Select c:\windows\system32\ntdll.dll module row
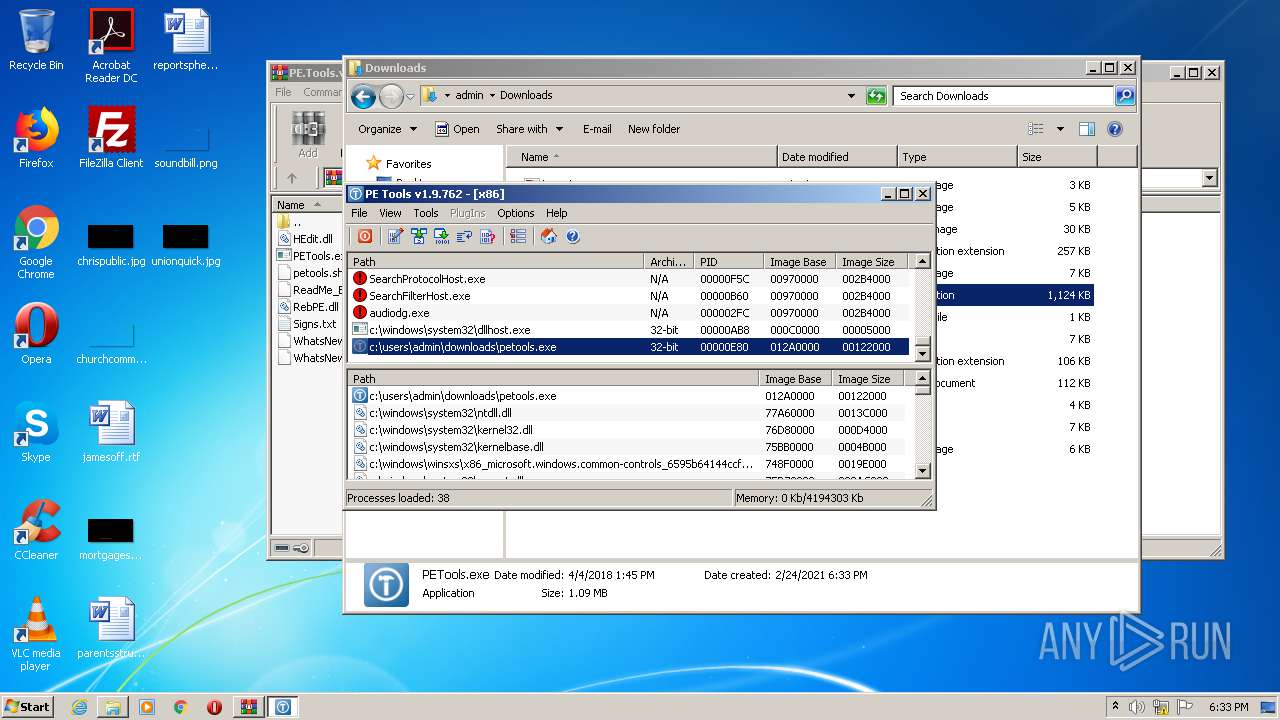 629,413
